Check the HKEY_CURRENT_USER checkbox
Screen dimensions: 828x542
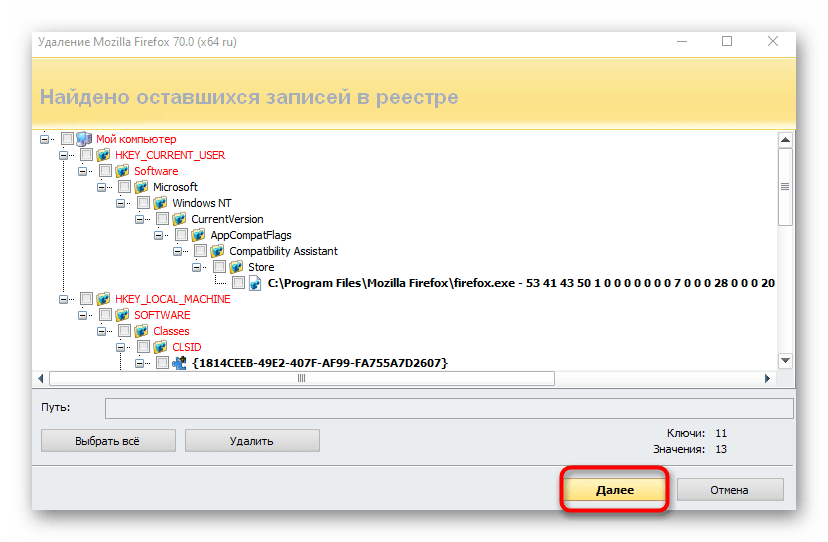point(87,155)
